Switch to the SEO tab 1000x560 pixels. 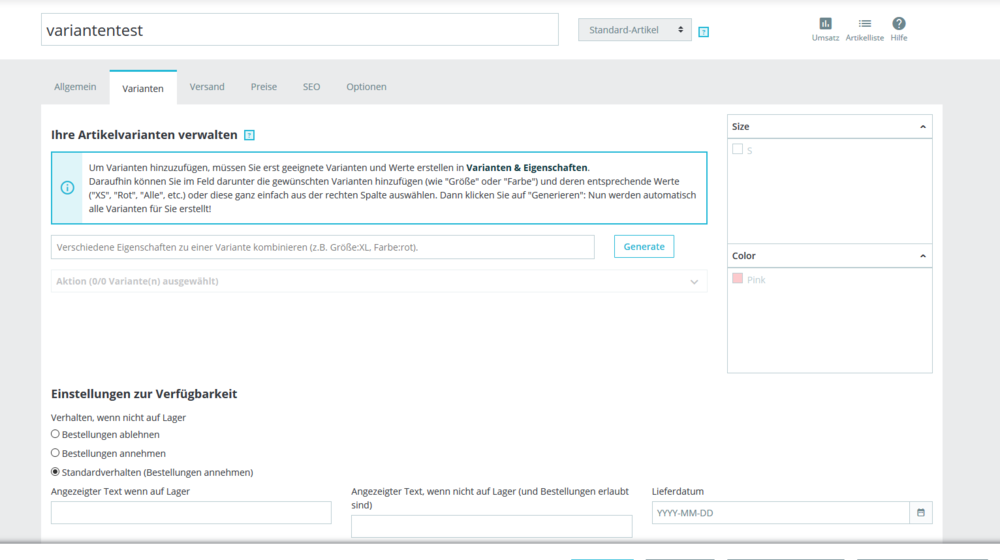(x=311, y=87)
